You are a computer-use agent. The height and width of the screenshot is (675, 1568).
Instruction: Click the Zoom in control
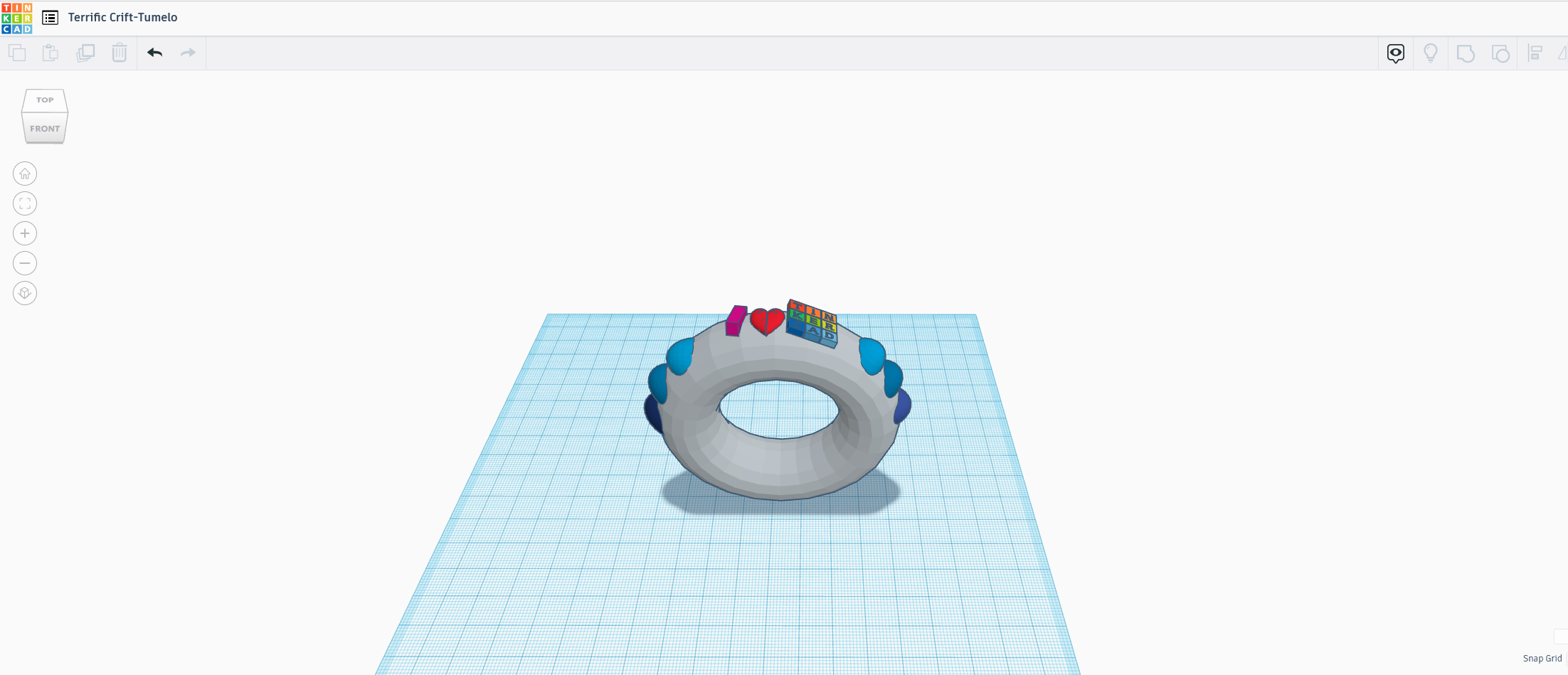pos(25,233)
